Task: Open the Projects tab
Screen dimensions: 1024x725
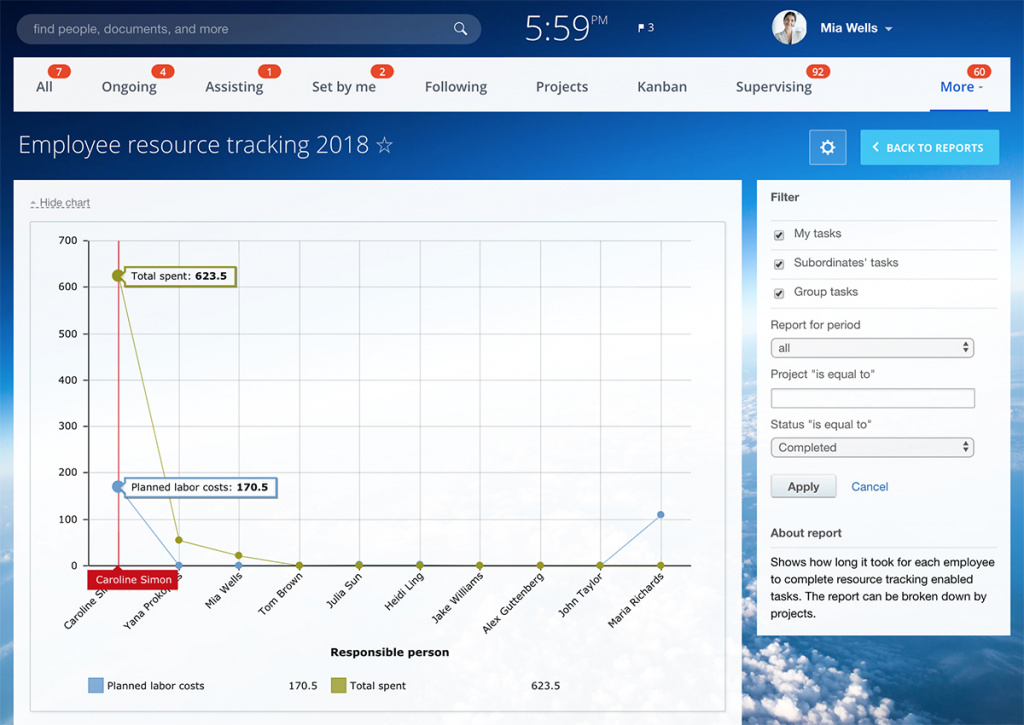Action: pos(561,87)
